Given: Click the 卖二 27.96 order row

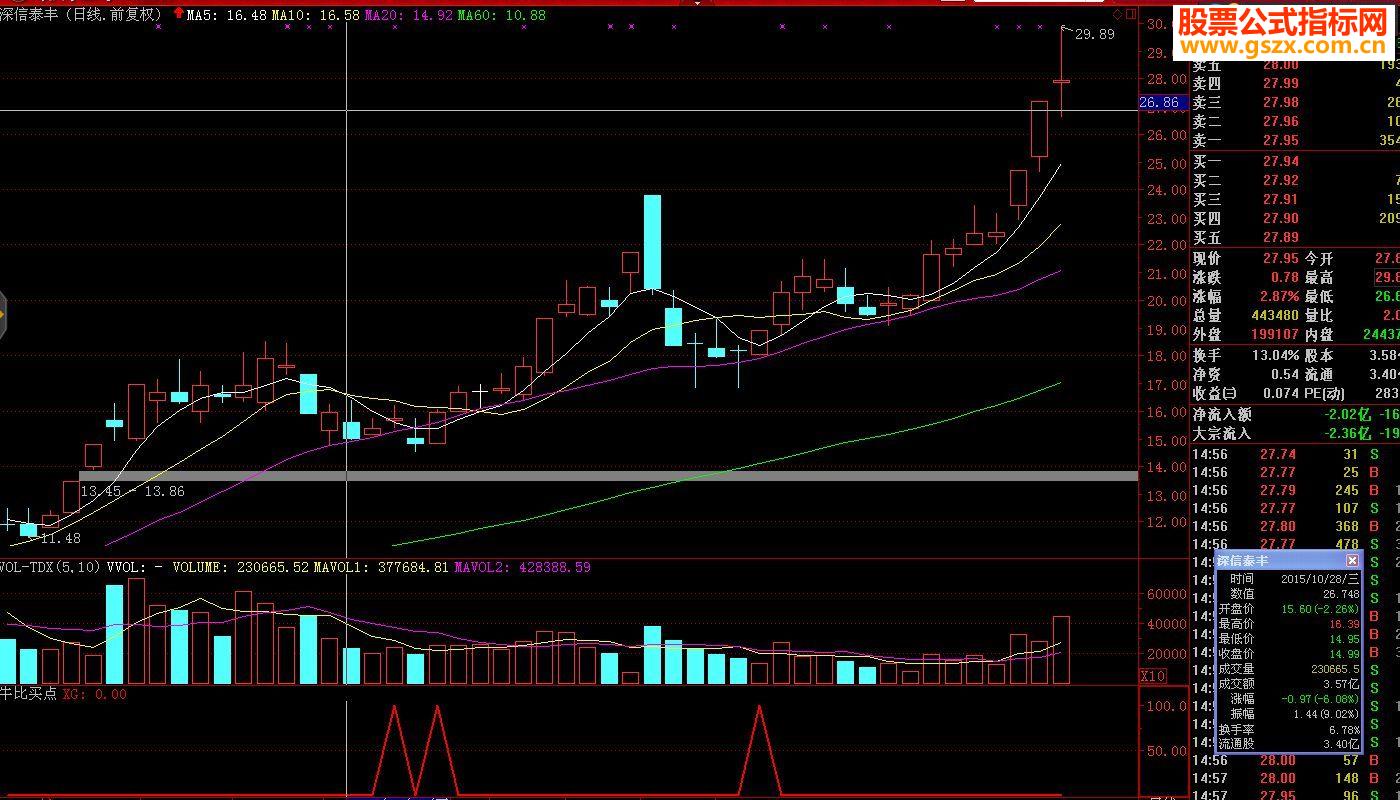Looking at the screenshot, I should pyautogui.click(x=1295, y=122).
